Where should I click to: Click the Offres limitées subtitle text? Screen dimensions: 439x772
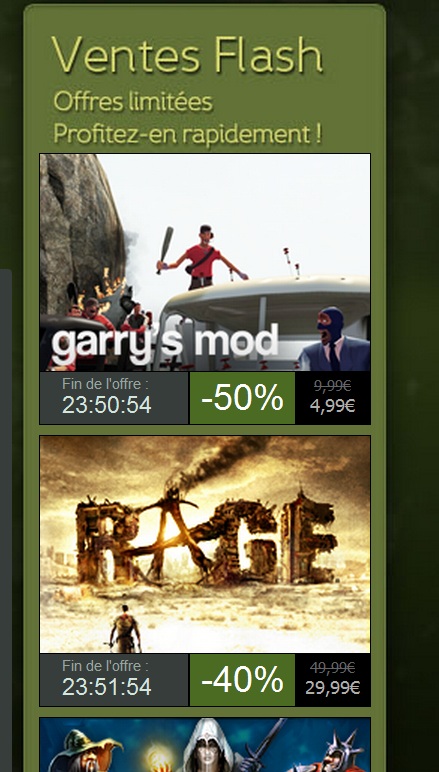(133, 102)
